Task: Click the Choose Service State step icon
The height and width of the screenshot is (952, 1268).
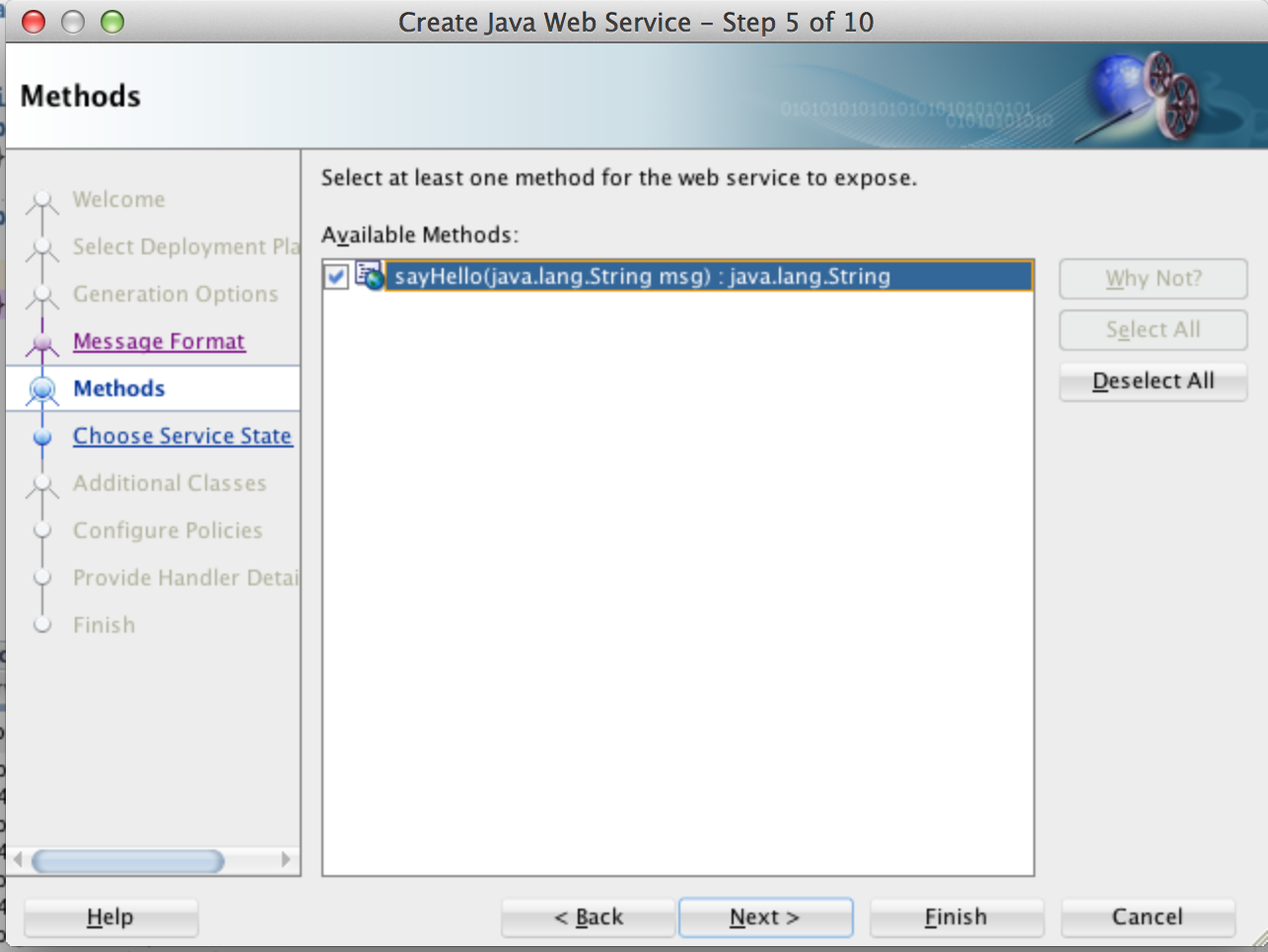Action: tap(41, 436)
